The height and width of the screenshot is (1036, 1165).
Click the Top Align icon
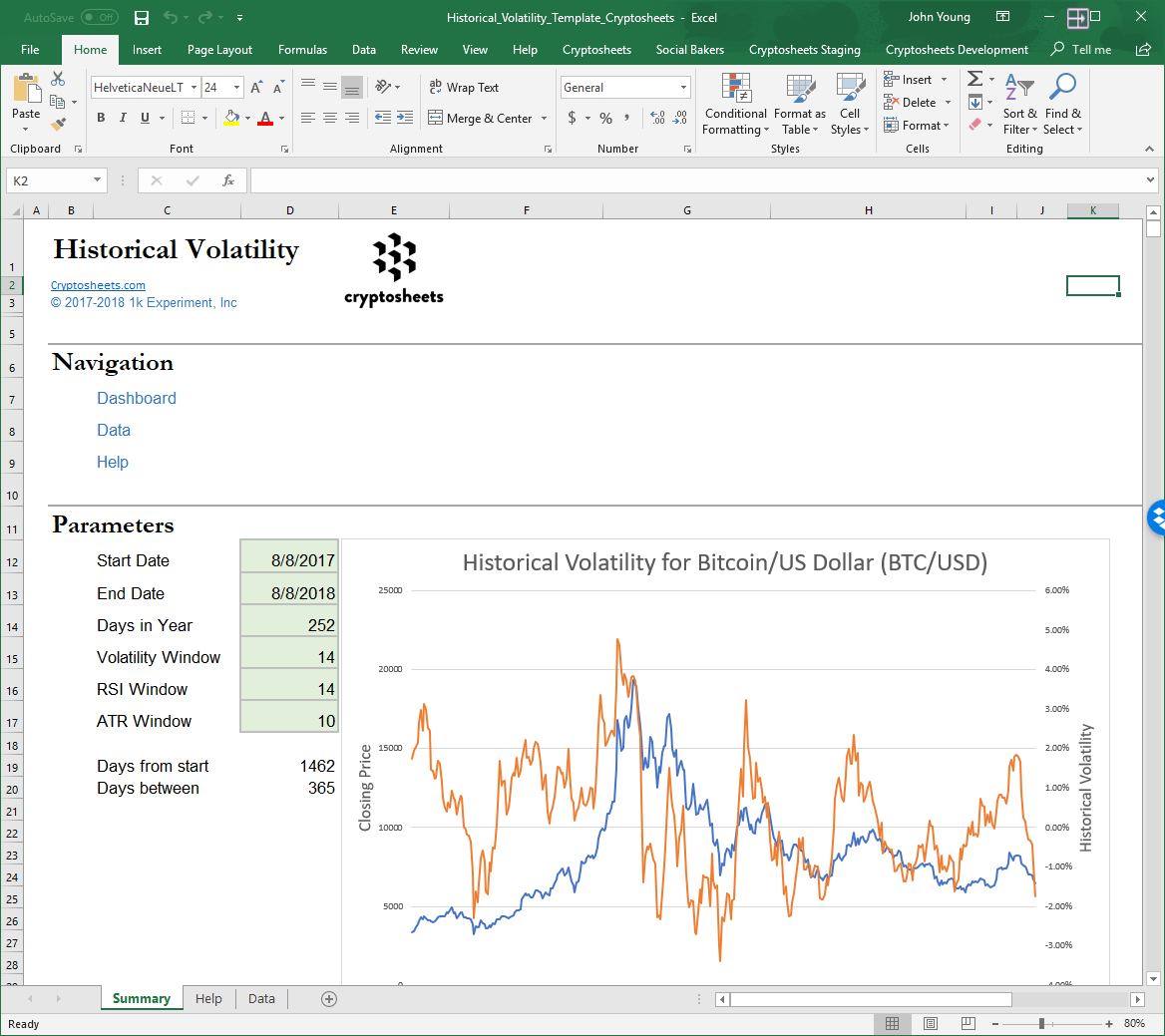point(307,86)
